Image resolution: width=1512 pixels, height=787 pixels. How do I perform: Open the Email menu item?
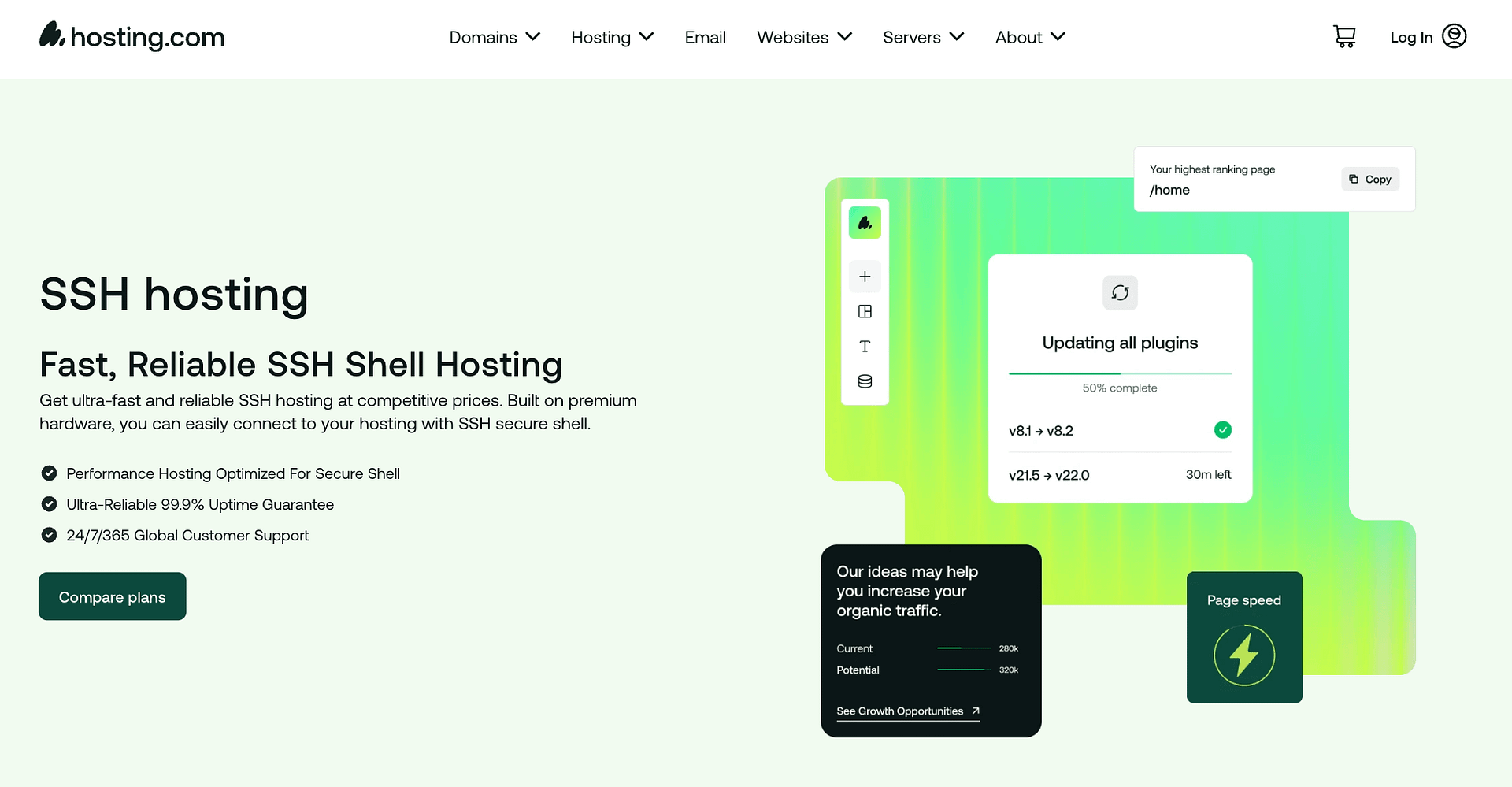705,37
